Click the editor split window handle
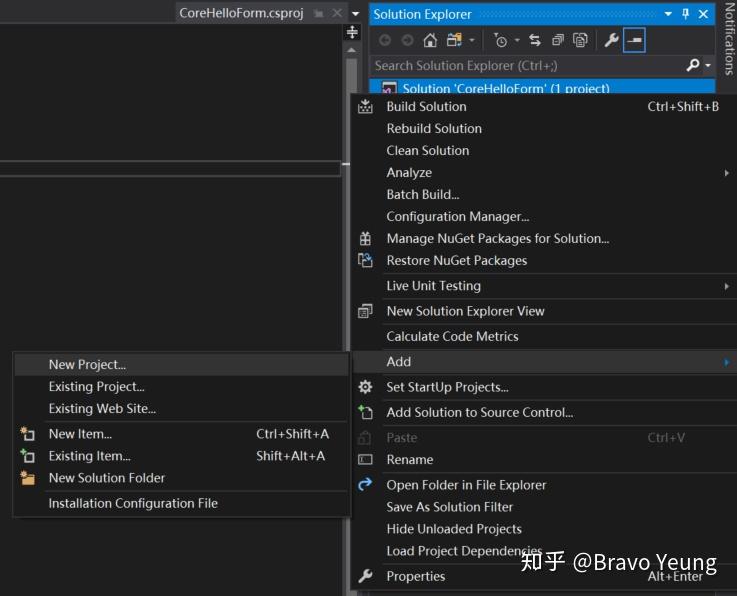The width and height of the screenshot is (737, 596). click(x=352, y=32)
